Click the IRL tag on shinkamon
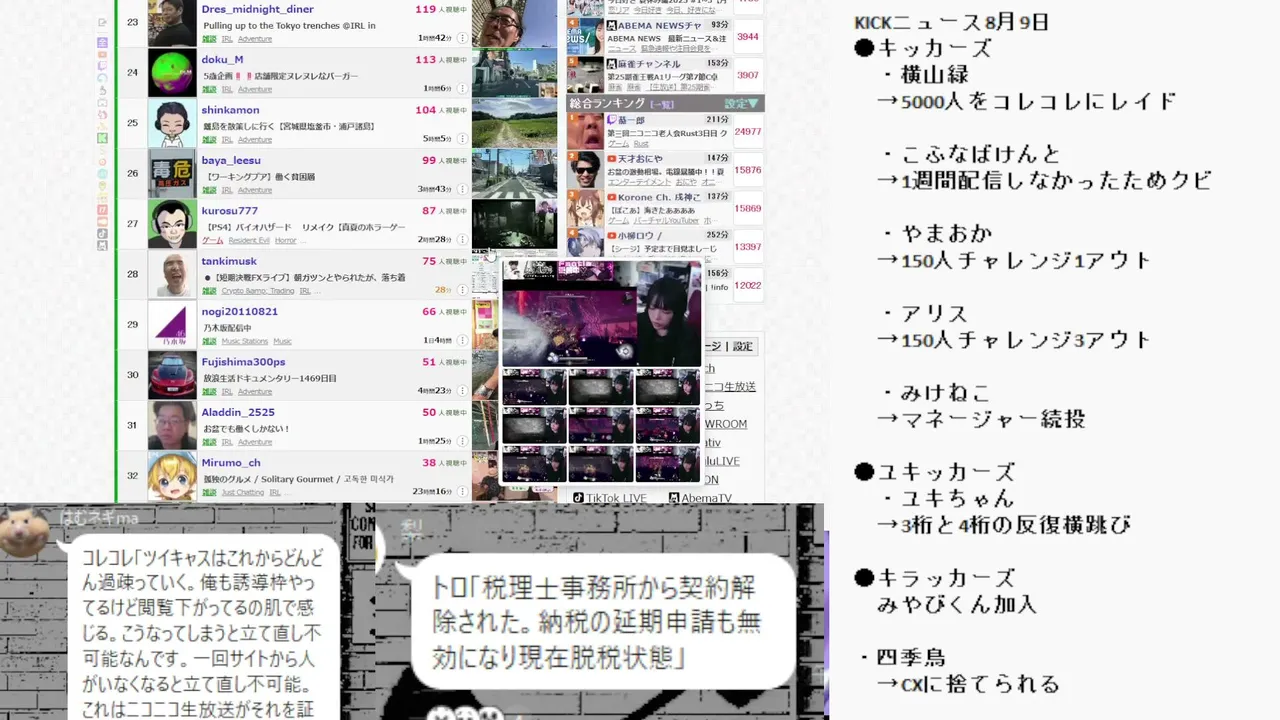This screenshot has height=720, width=1280. (227, 140)
